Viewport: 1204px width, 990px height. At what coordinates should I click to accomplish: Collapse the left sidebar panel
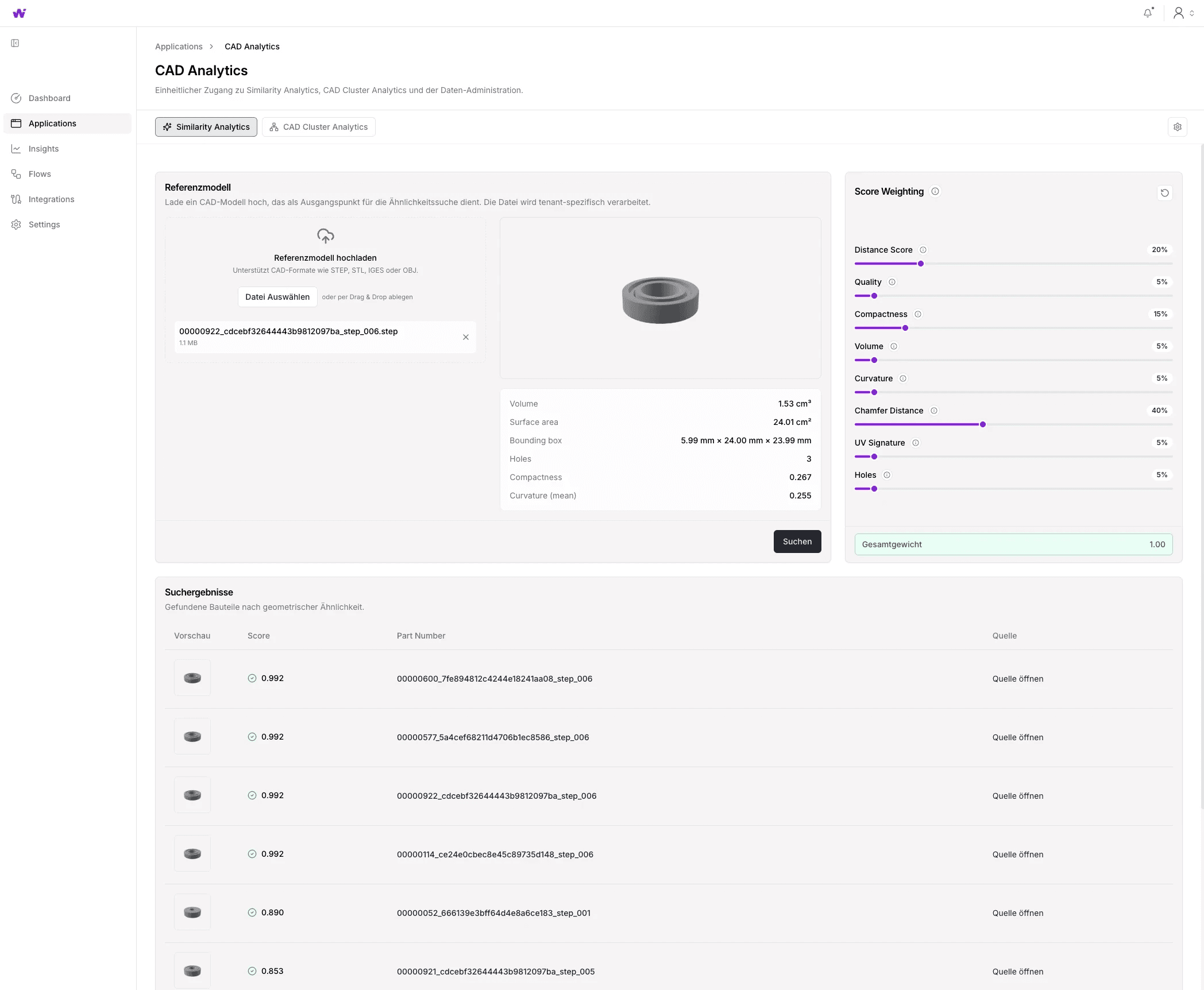point(15,43)
